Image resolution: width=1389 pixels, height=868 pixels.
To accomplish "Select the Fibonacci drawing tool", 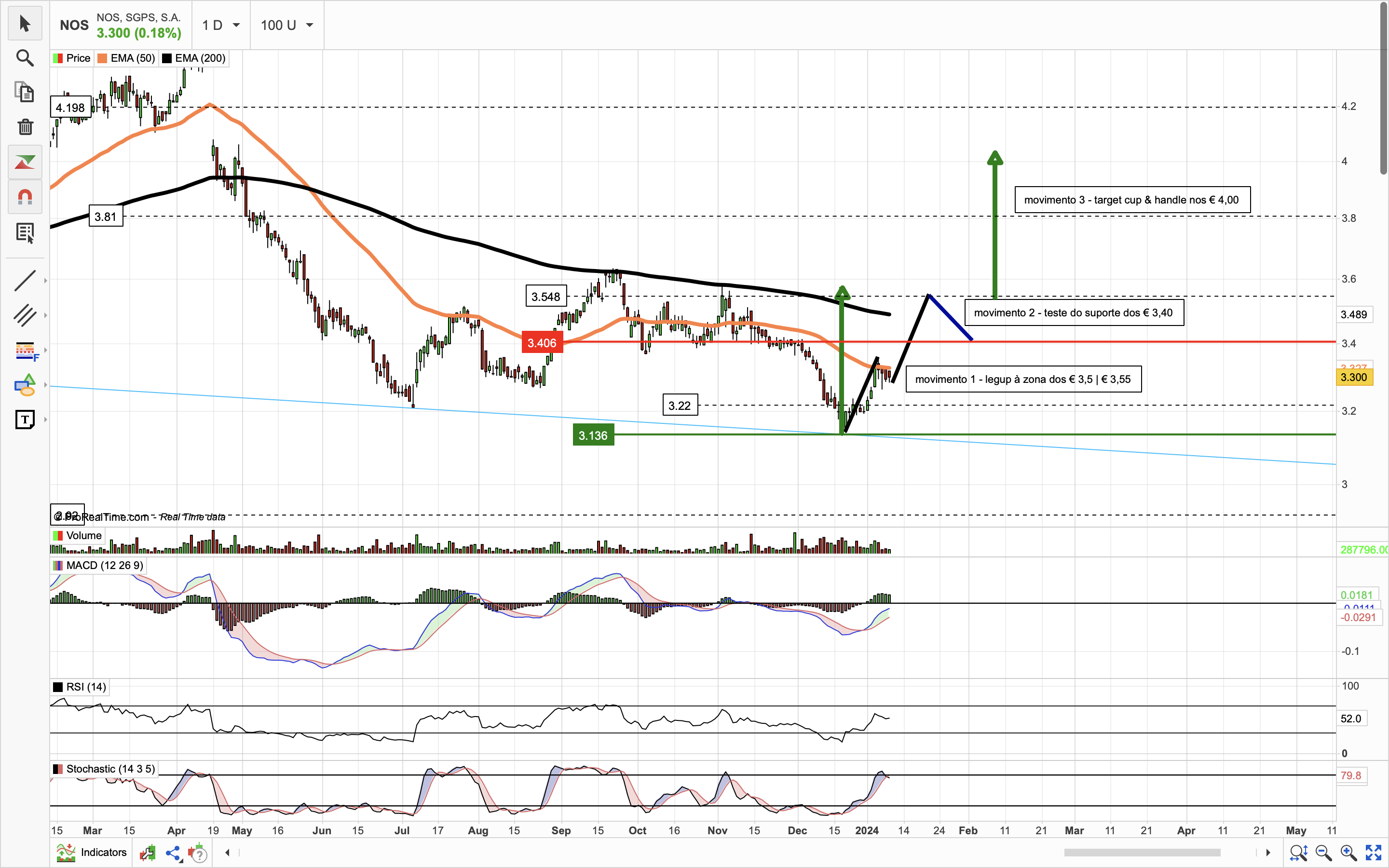I will point(25,350).
